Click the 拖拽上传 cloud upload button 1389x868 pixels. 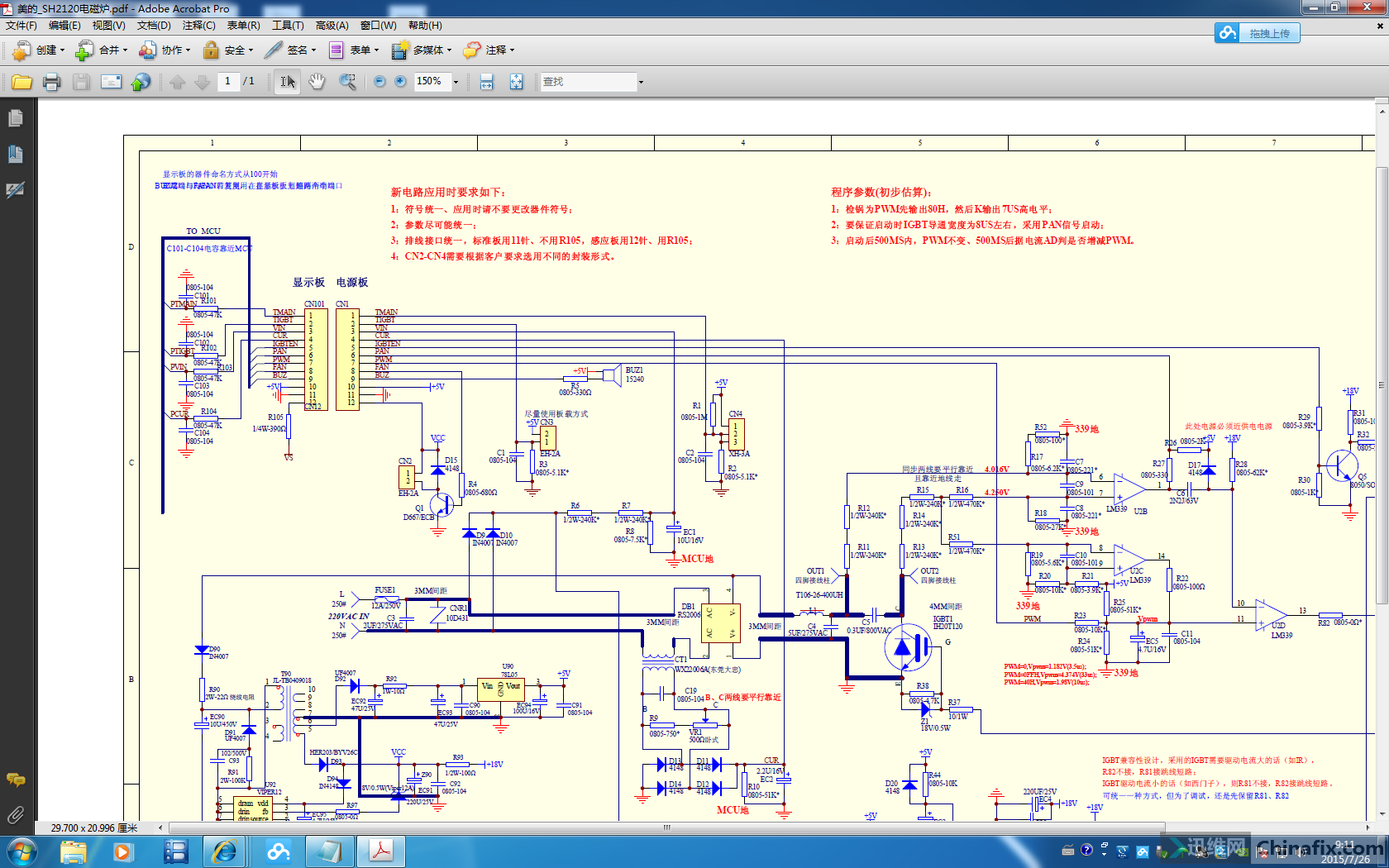[x=1258, y=33]
